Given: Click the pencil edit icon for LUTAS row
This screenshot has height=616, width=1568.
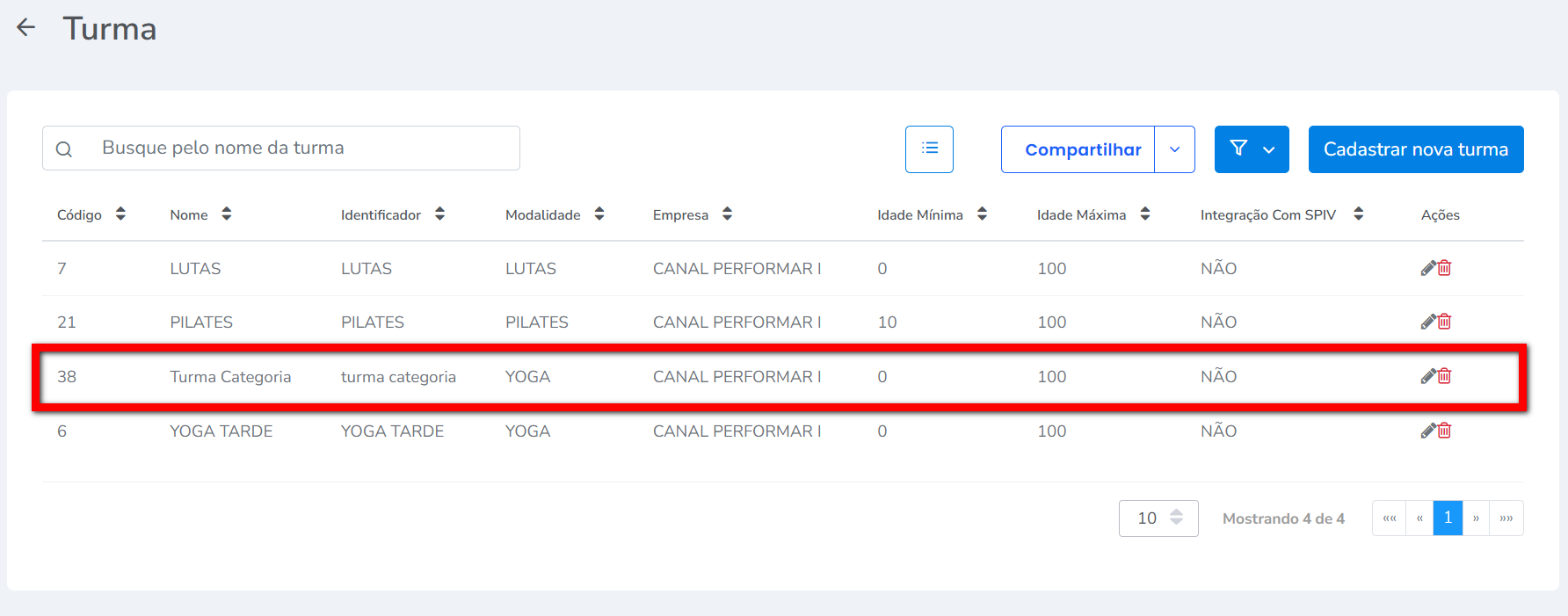Looking at the screenshot, I should point(1428,268).
